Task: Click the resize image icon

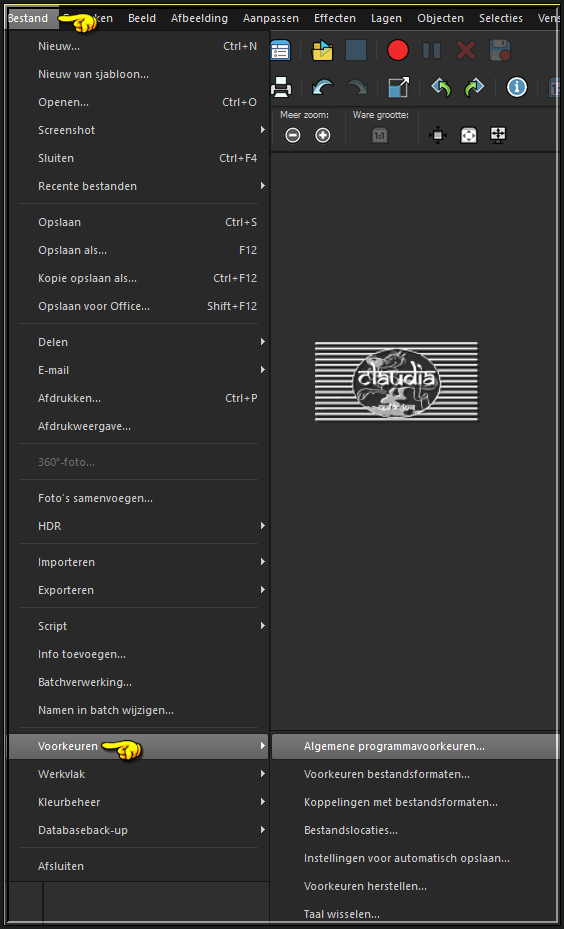Action: [x=399, y=88]
